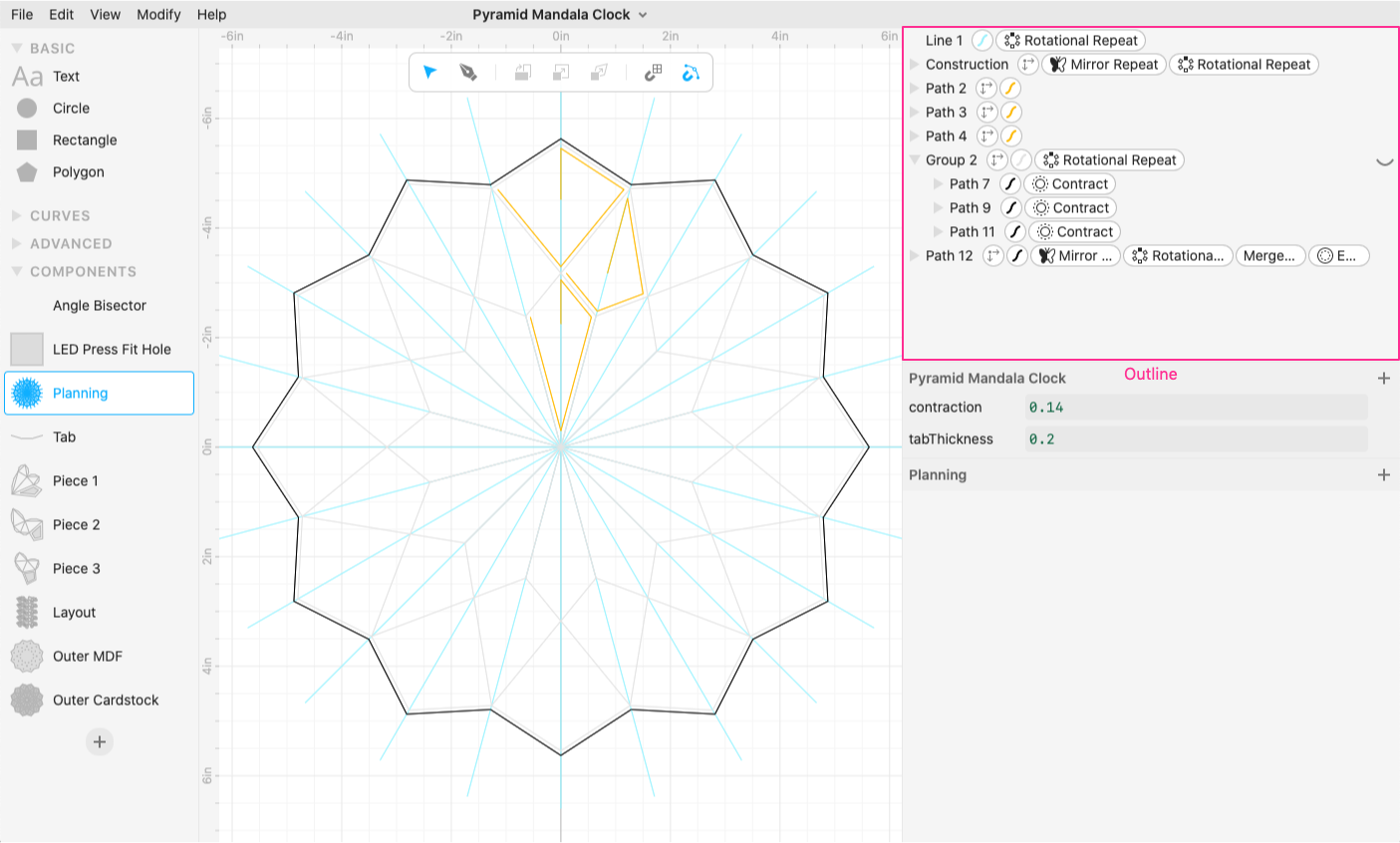Image resolution: width=1400 pixels, height=843 pixels.
Task: Open the Tab component
Action: point(99,436)
